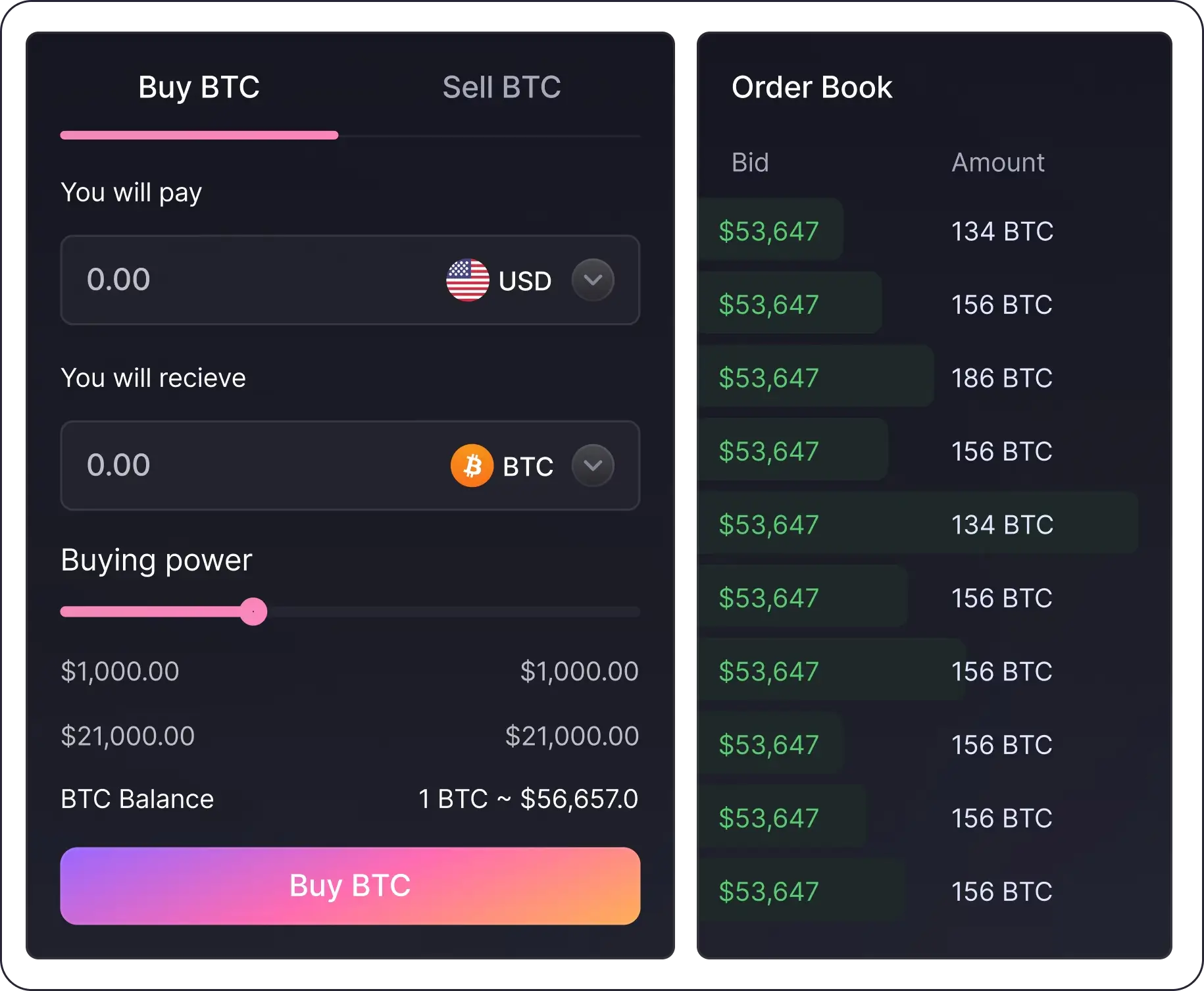Viewport: 1204px width, 991px height.
Task: Click the 1 BTC ~ $56,657.0 rate text
Action: pyautogui.click(x=528, y=799)
